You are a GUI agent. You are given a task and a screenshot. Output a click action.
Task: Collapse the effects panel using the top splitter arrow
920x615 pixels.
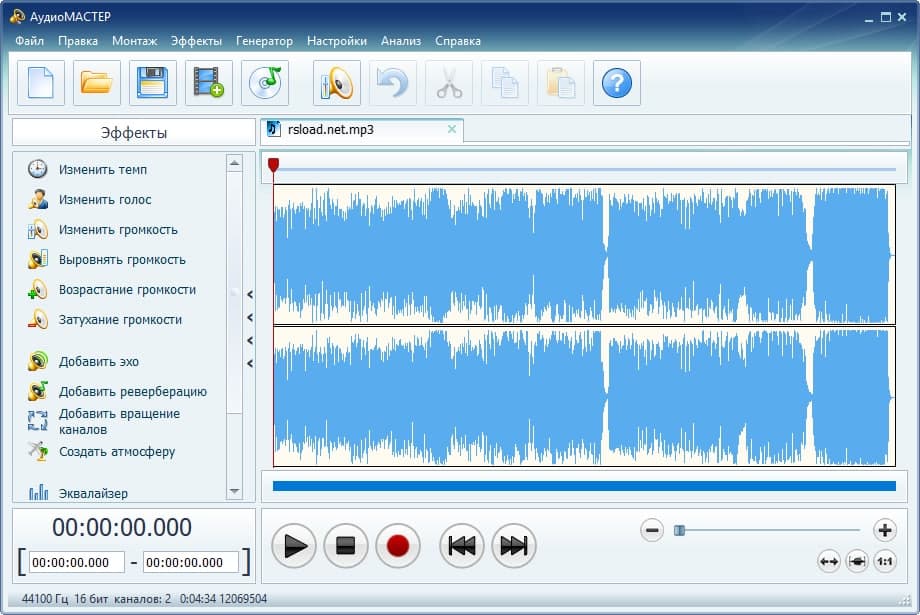[250, 295]
